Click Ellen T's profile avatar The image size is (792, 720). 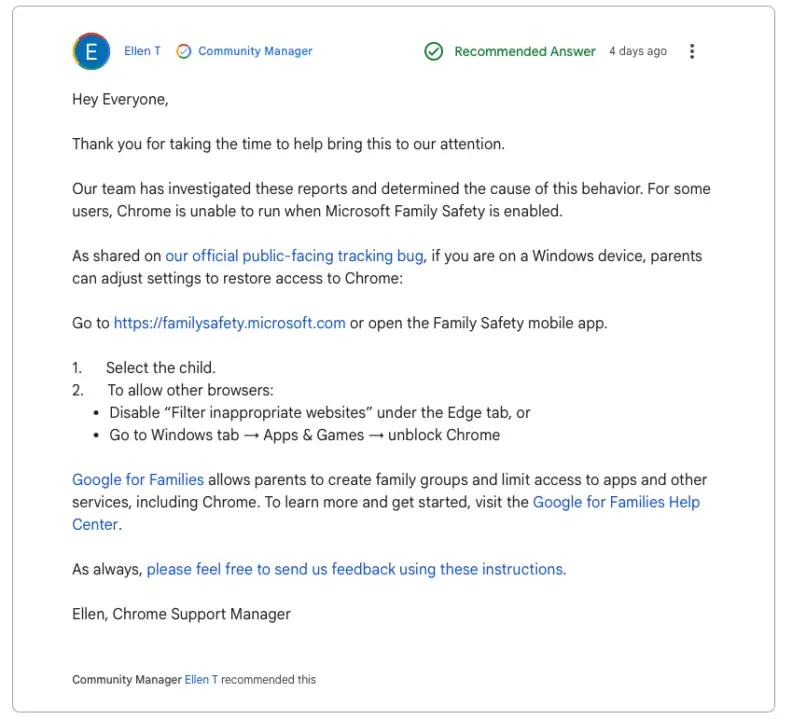click(91, 51)
